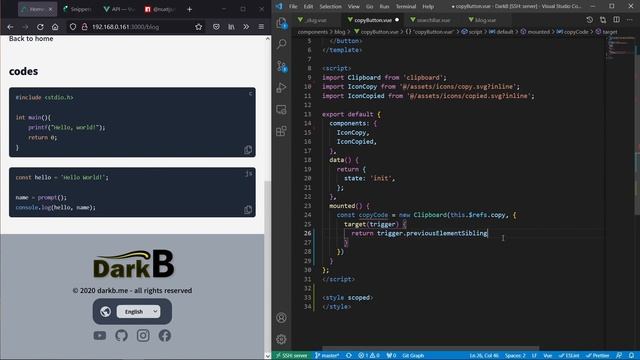The height and width of the screenshot is (360, 640).
Task: View site security lock information
Action: click(84, 27)
